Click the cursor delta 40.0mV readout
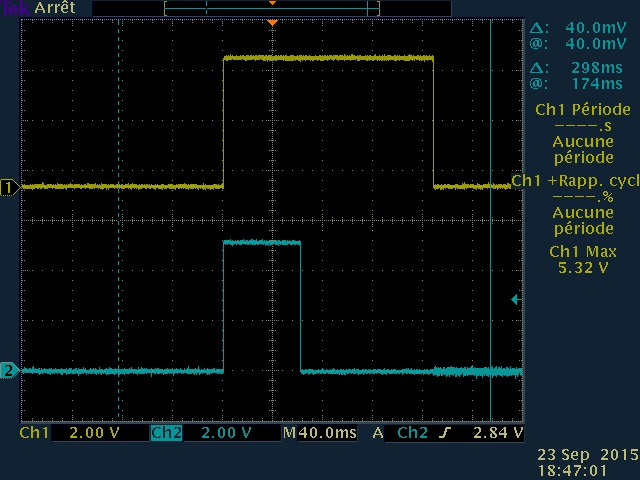640x480 pixels. (578, 28)
